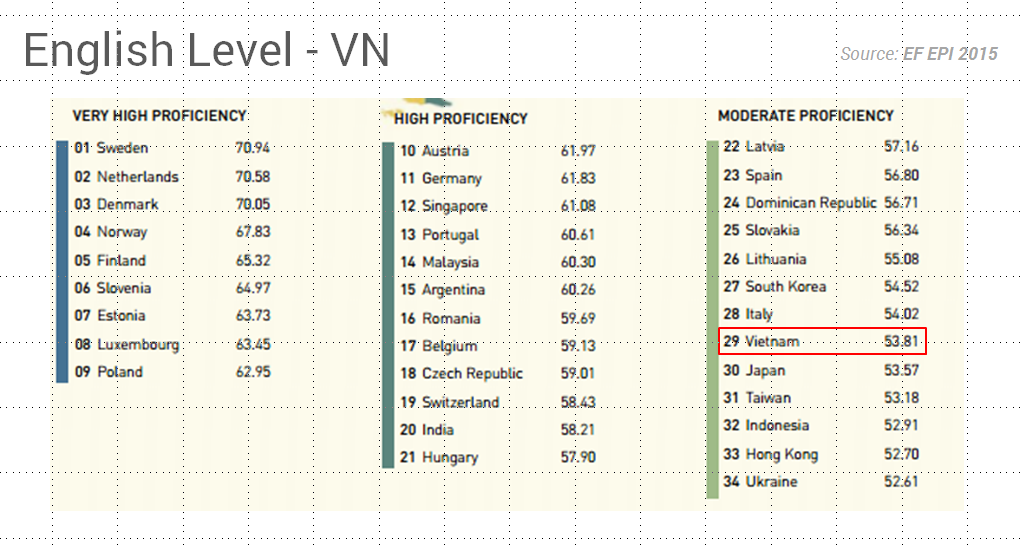Viewport: 1023px width, 549px height.
Task: Click Lithuania's score 55.08
Action: [902, 259]
